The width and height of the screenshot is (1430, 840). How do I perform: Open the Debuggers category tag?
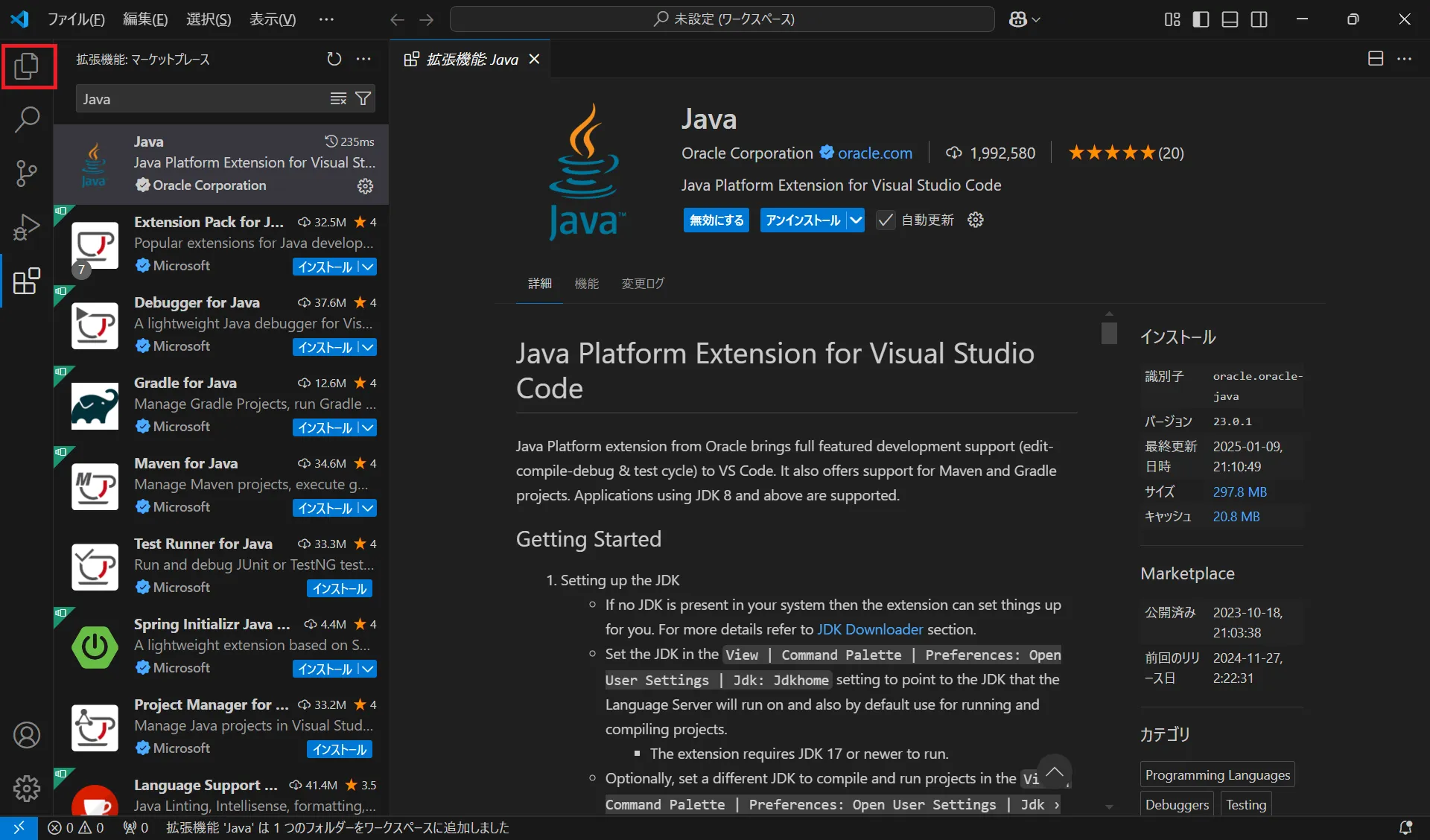click(1177, 804)
